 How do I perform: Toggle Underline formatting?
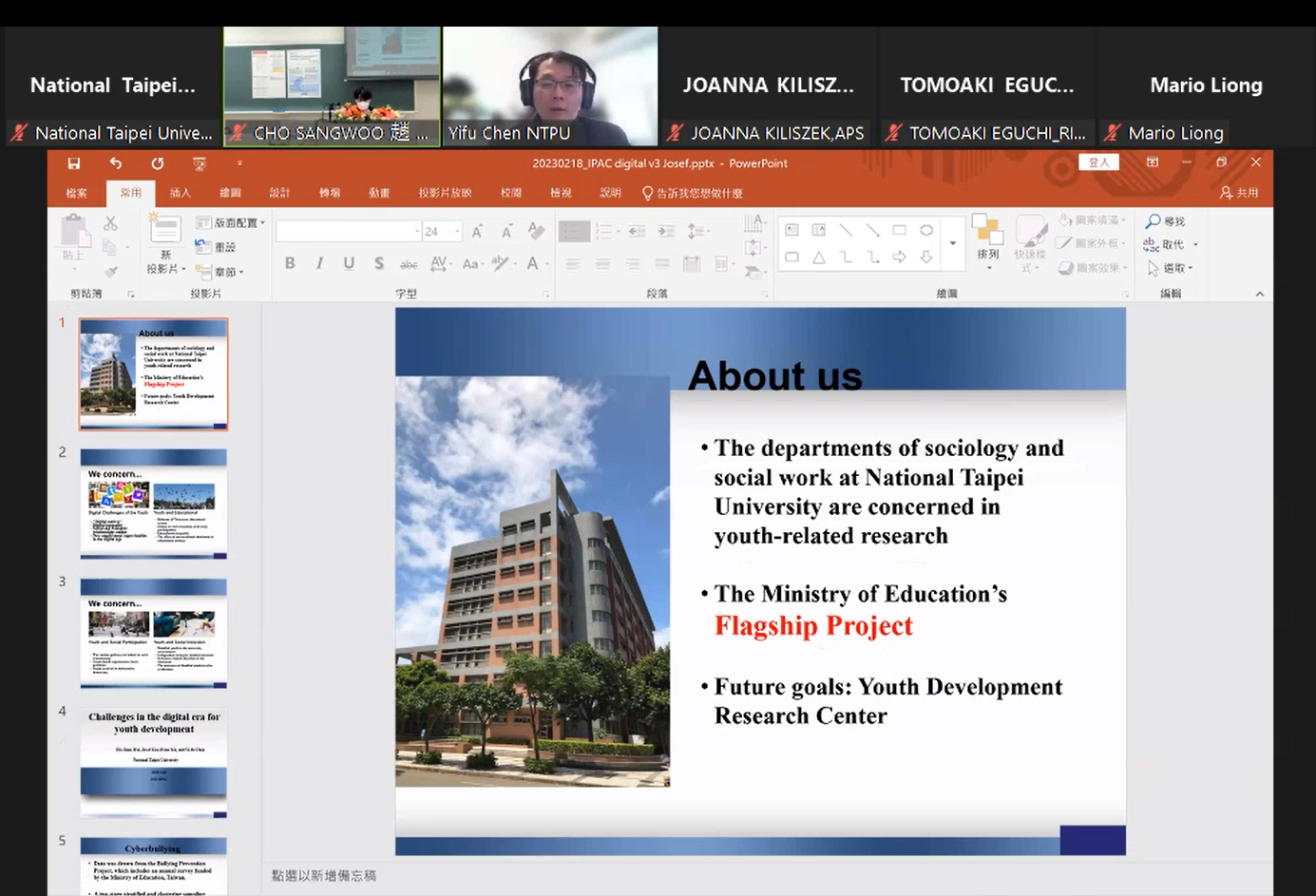[349, 263]
